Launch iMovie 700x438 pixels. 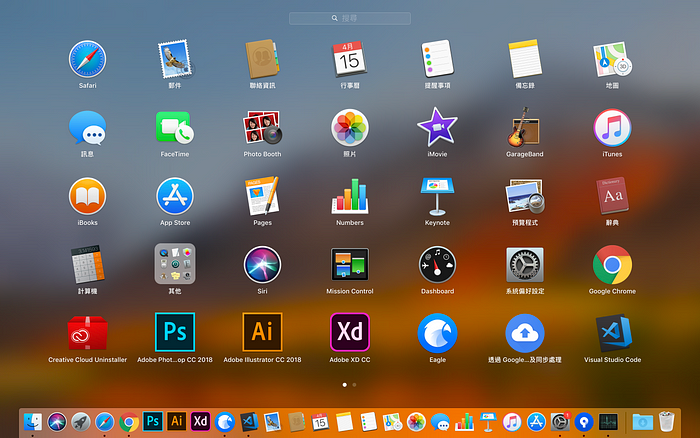coord(437,127)
